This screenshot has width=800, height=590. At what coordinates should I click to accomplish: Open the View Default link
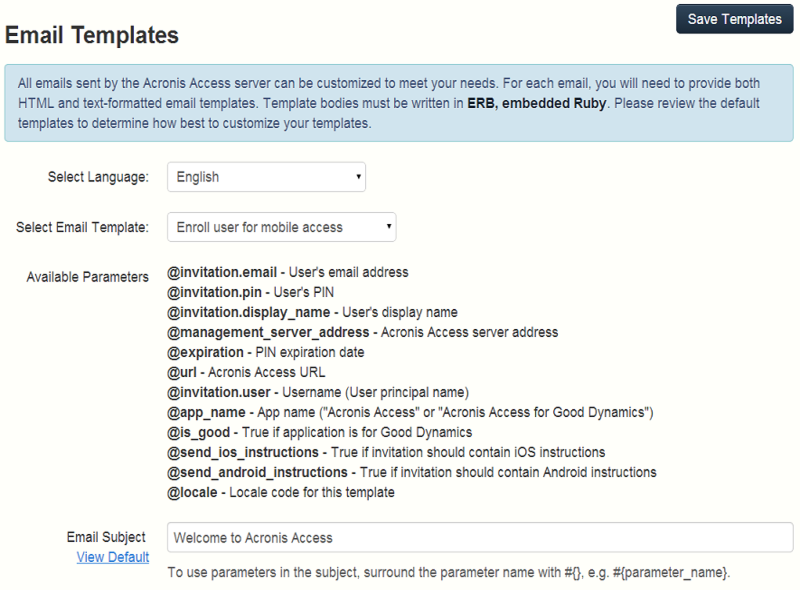coord(113,557)
